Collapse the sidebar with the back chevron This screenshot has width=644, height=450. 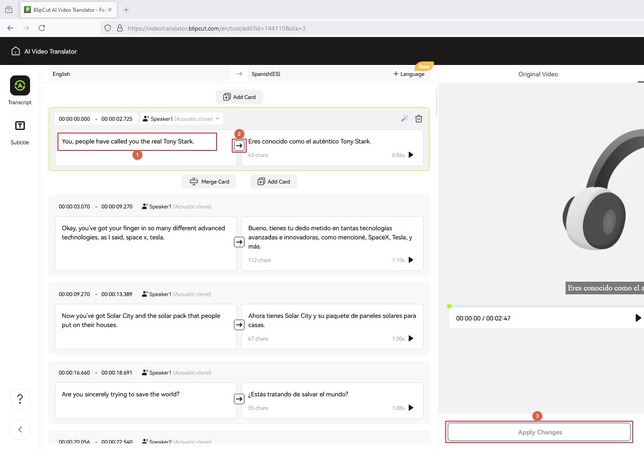[20, 429]
